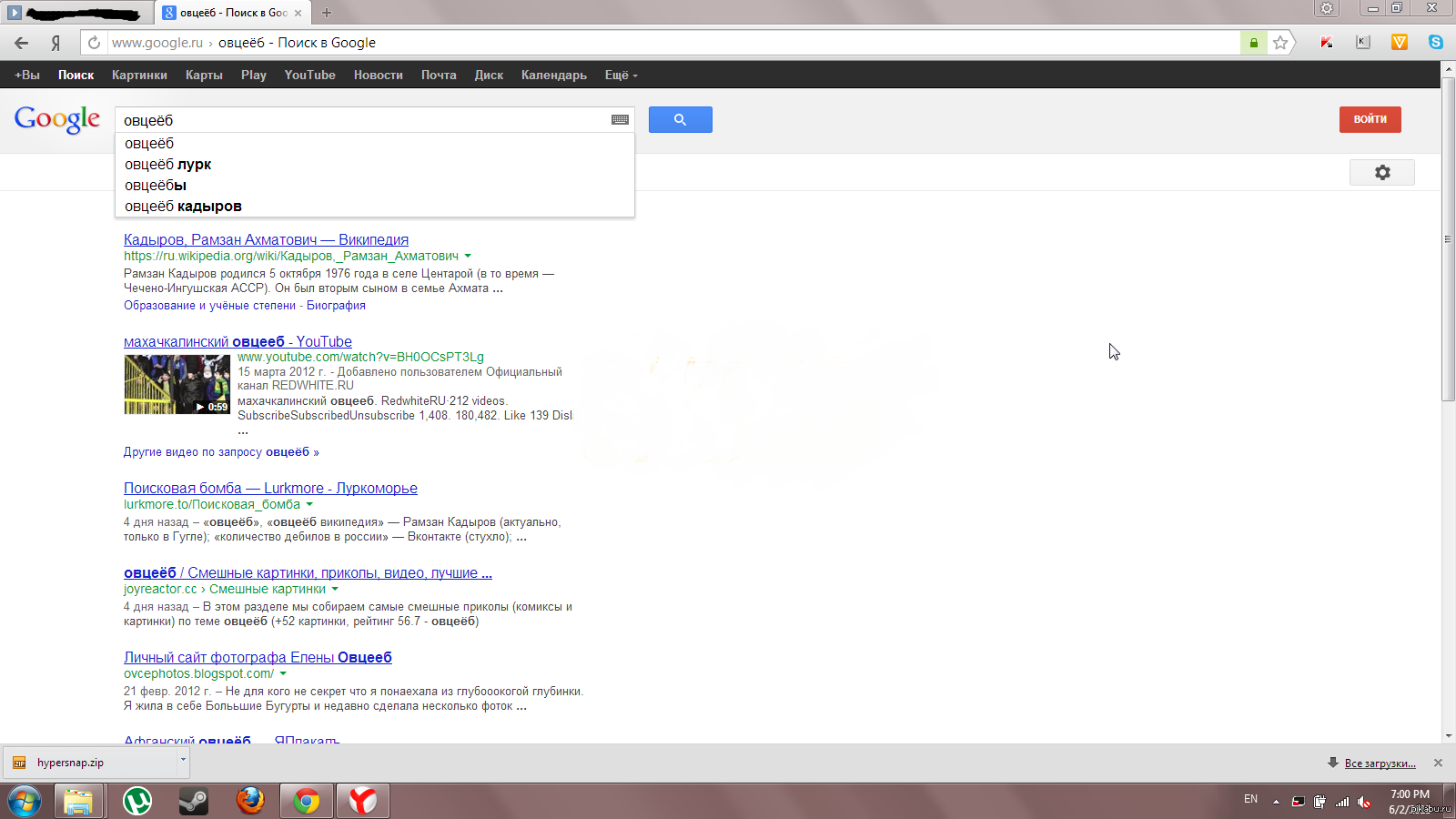
Task: Open the network signal tray icon
Action: tap(1342, 802)
